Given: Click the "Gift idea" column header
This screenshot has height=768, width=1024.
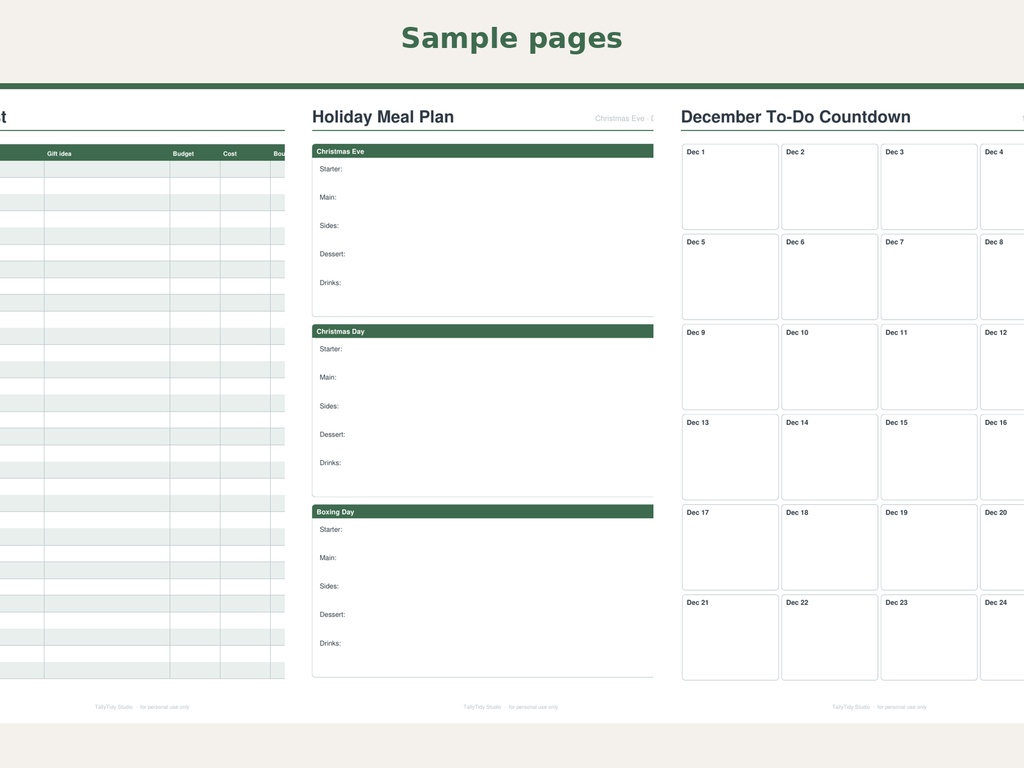Looking at the screenshot, I should 59,154.
